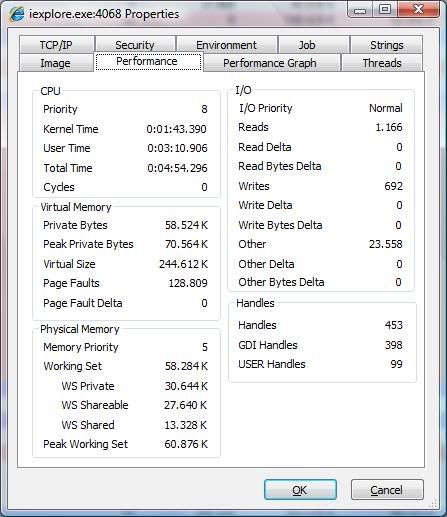Confirm with the OK button

click(300, 490)
